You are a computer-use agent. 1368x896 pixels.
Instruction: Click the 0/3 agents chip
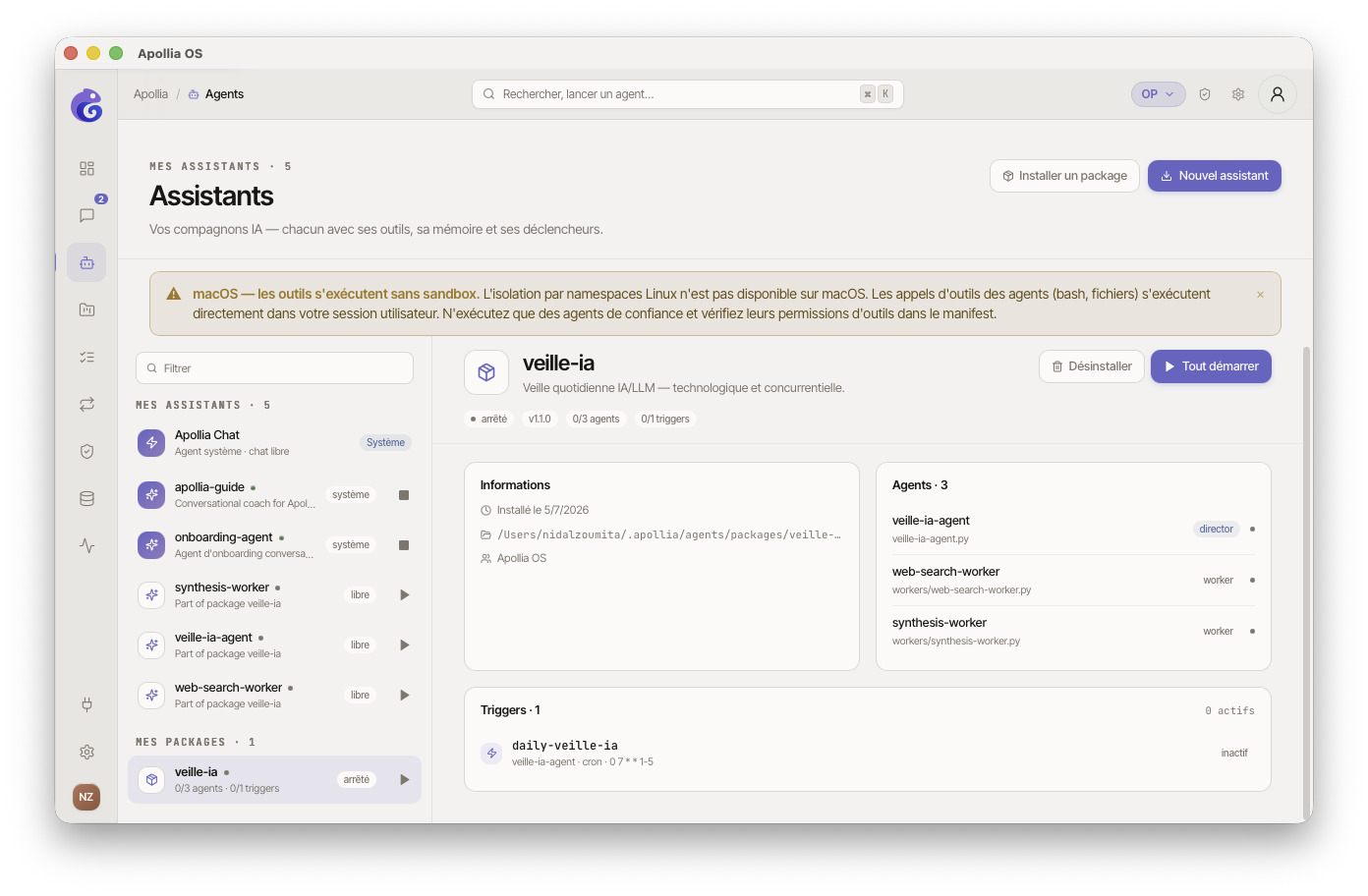tap(596, 419)
